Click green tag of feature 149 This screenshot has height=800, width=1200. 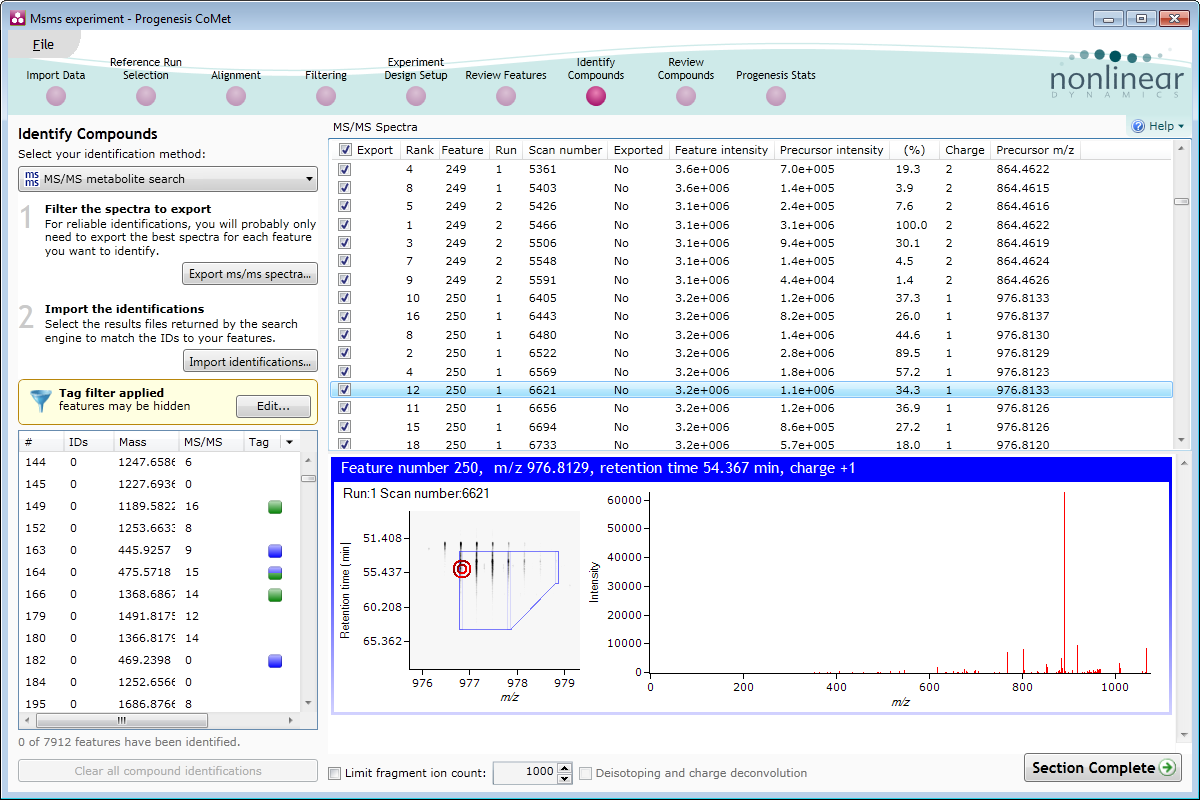tap(275, 507)
